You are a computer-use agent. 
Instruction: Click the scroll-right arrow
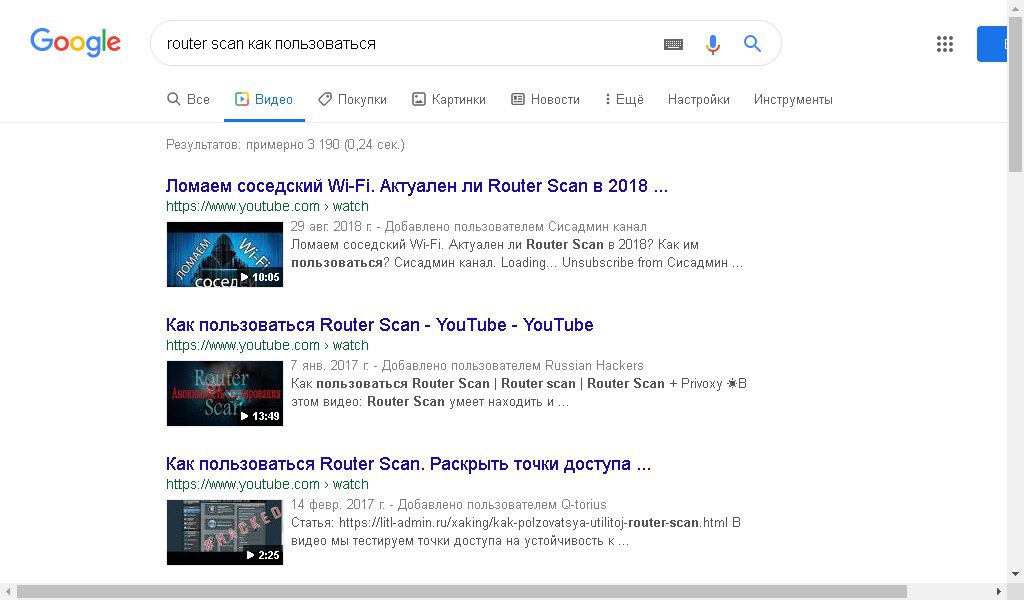[998, 592]
